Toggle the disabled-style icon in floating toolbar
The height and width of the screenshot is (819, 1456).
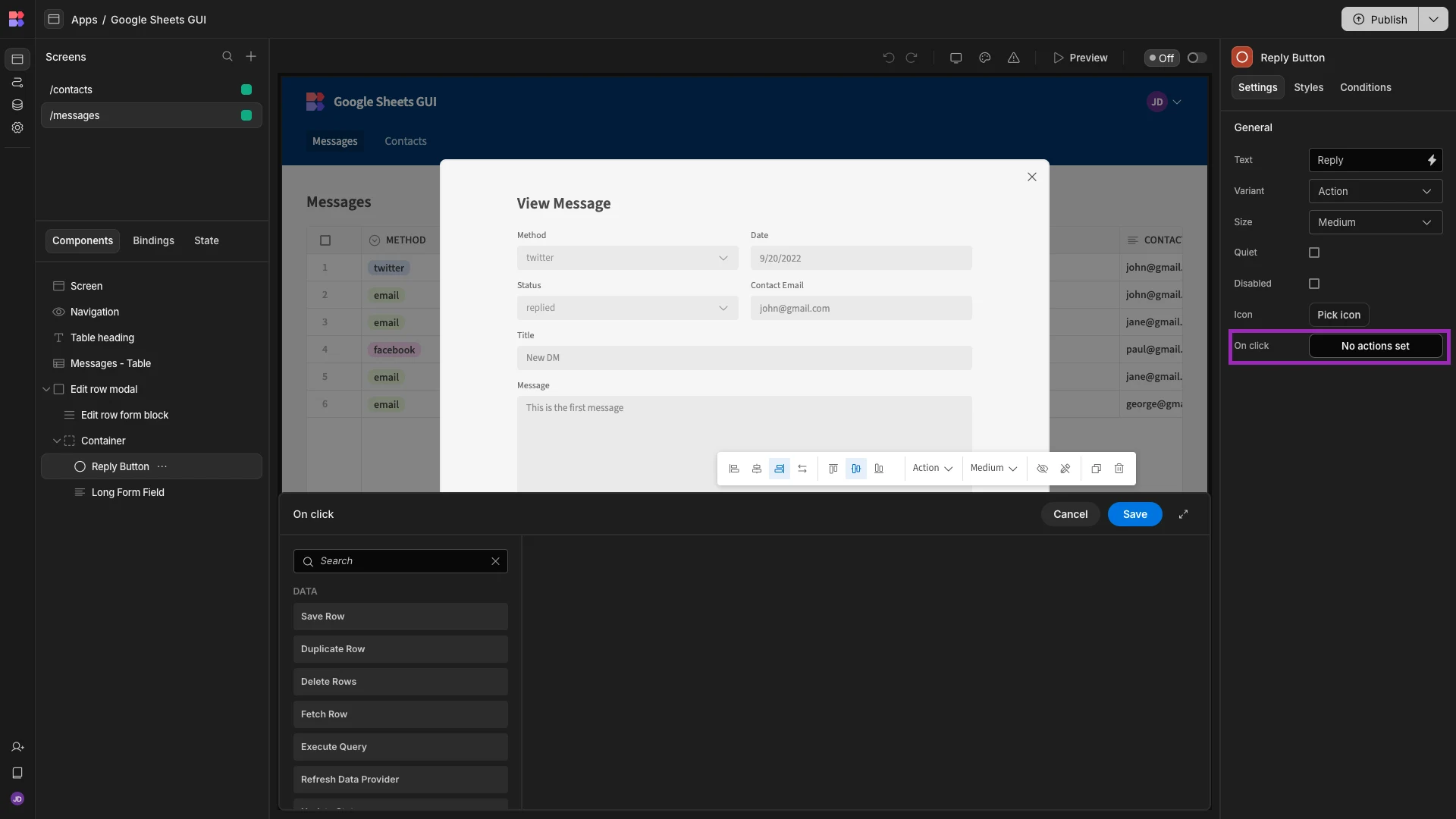pyautogui.click(x=1065, y=469)
